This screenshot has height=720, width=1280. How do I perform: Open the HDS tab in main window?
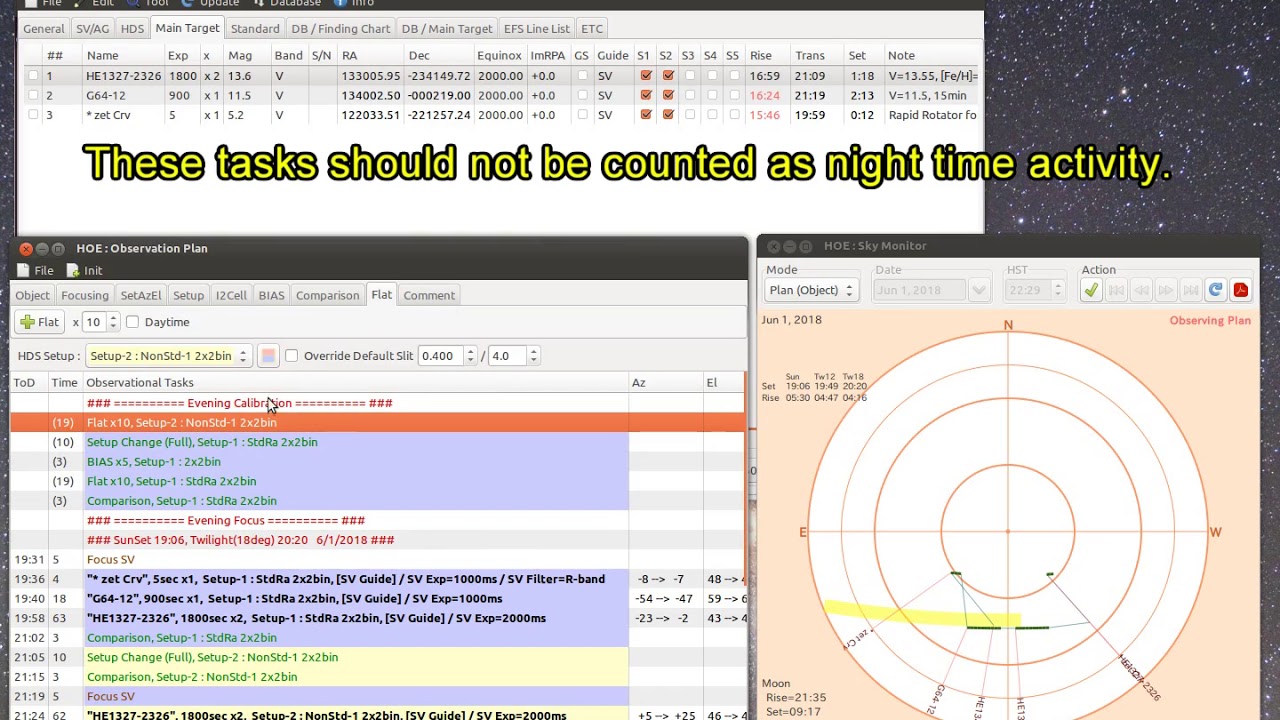(x=132, y=29)
